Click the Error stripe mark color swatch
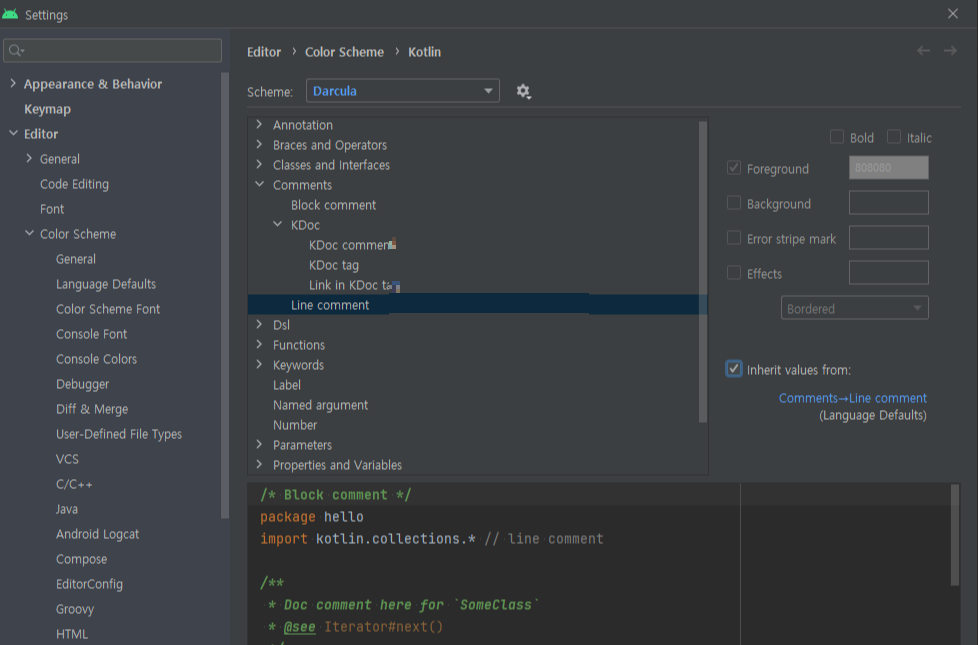The image size is (978, 645). click(x=888, y=238)
